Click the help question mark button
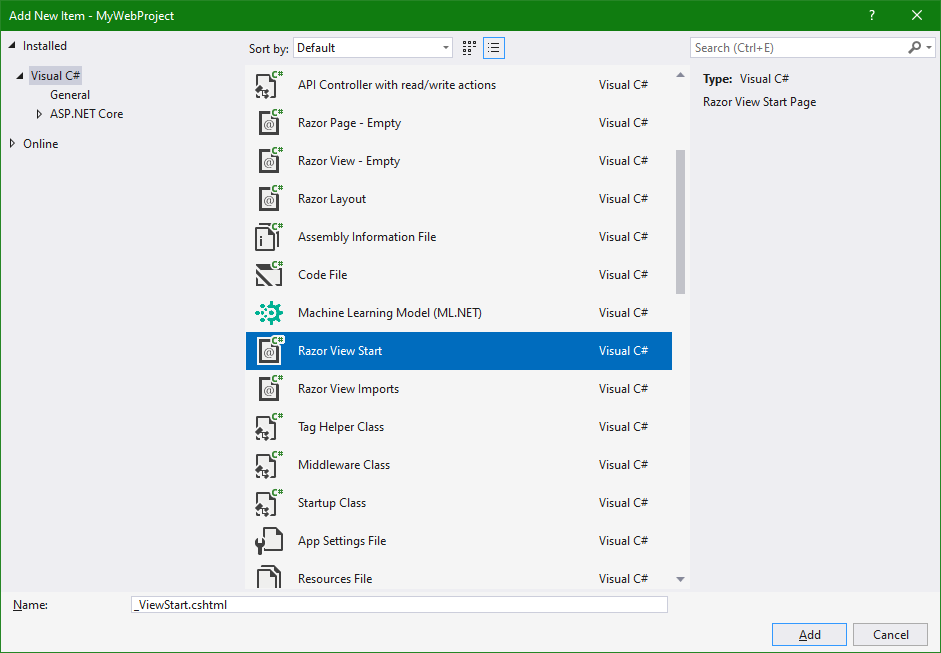 coord(872,16)
